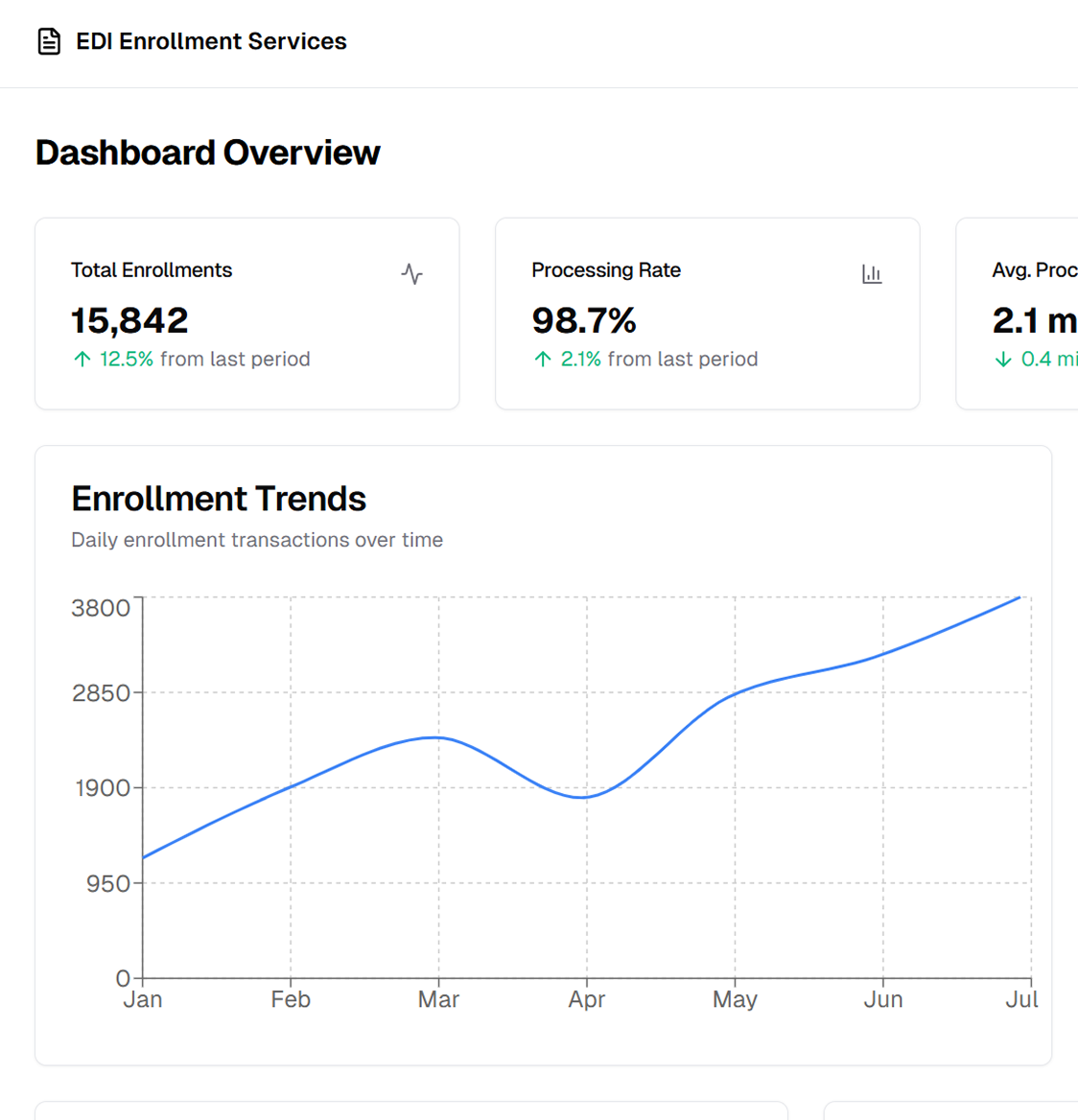Click the 1900 label on the y-axis
The width and height of the screenshot is (1078, 1120).
[102, 788]
